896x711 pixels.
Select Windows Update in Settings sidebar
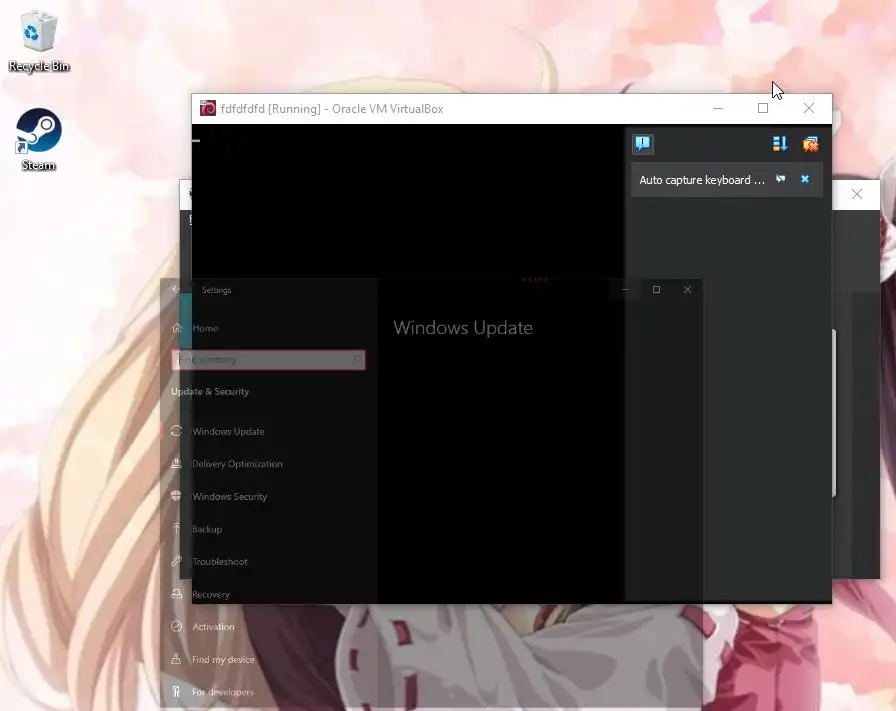pos(228,432)
